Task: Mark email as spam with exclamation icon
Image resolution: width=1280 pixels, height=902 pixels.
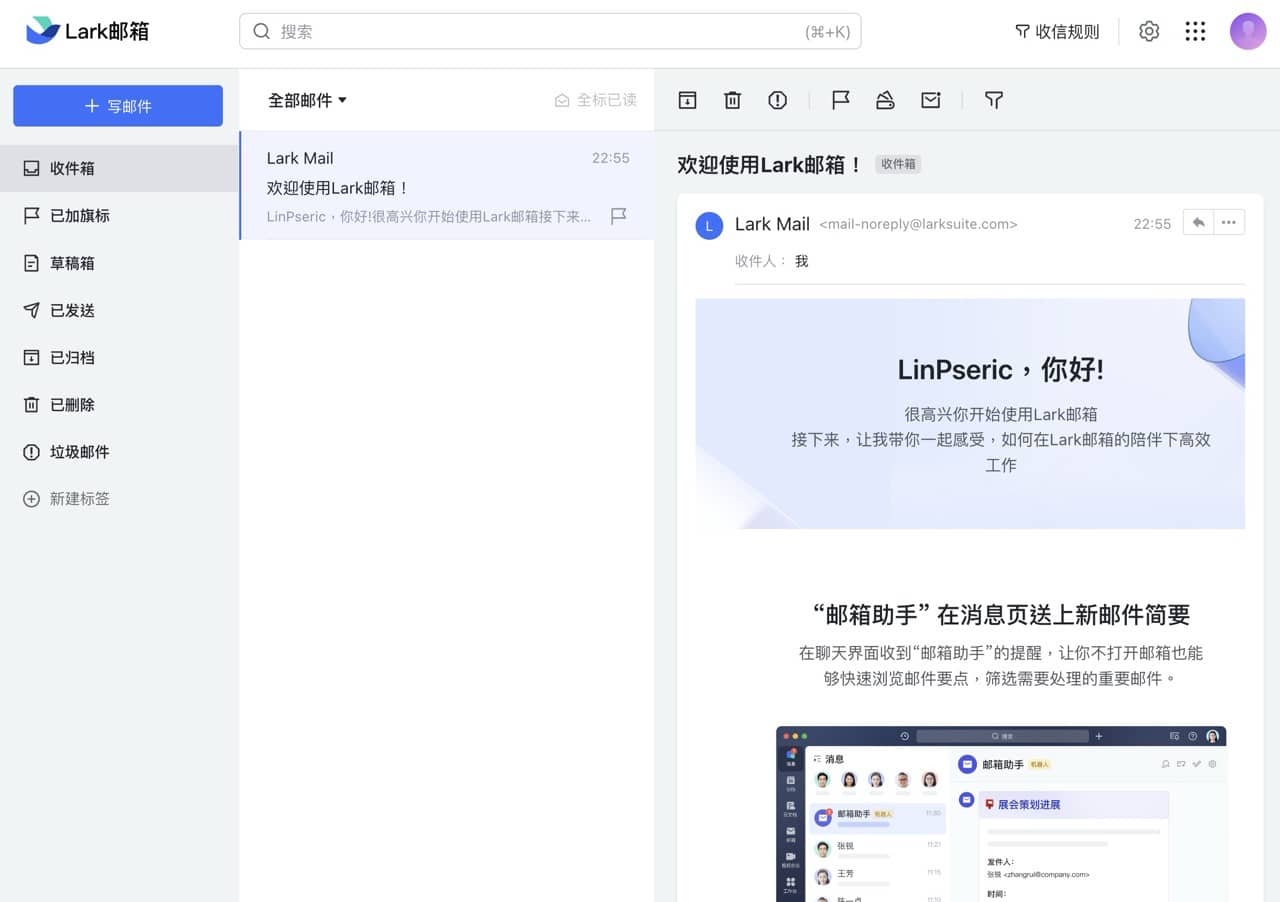Action: pyautogui.click(x=778, y=100)
